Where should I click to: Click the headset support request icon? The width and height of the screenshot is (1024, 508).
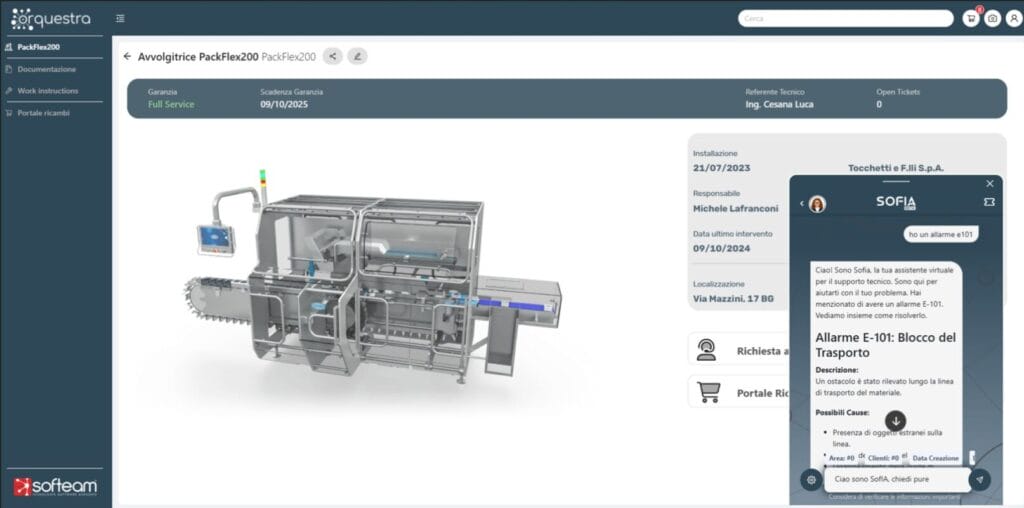(706, 350)
